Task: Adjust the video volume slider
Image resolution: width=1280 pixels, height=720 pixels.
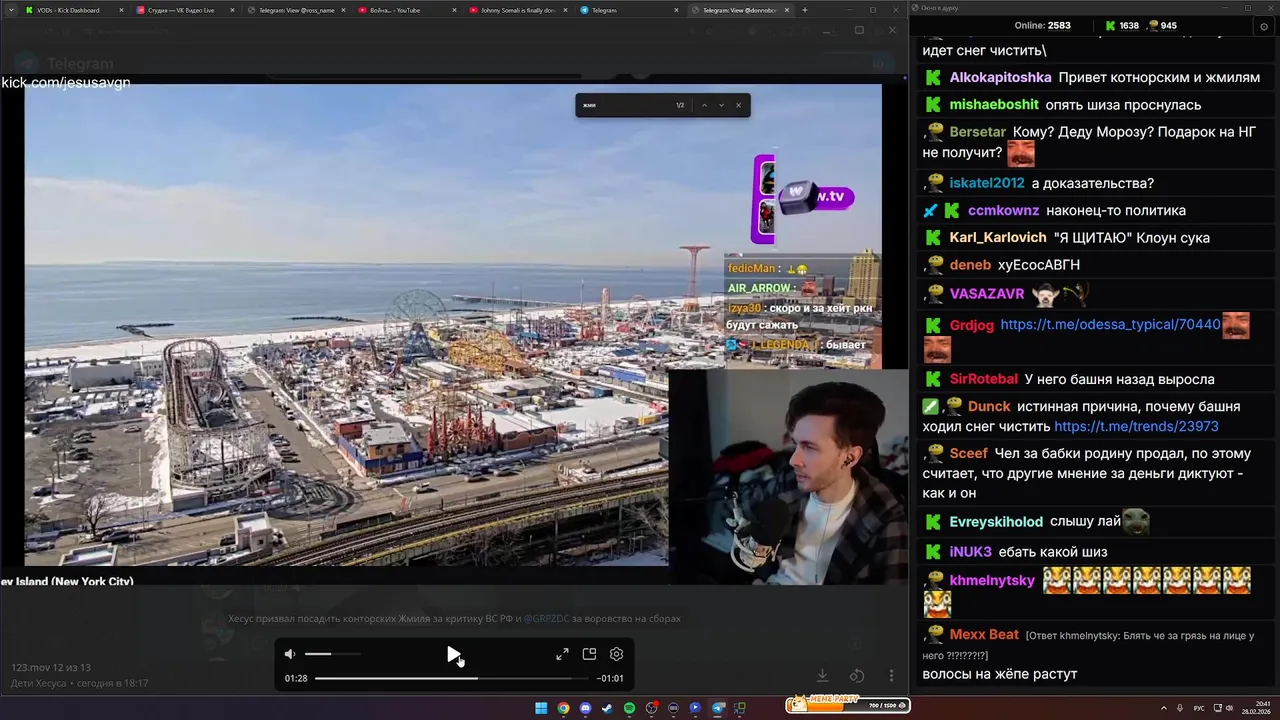Action: [332, 654]
